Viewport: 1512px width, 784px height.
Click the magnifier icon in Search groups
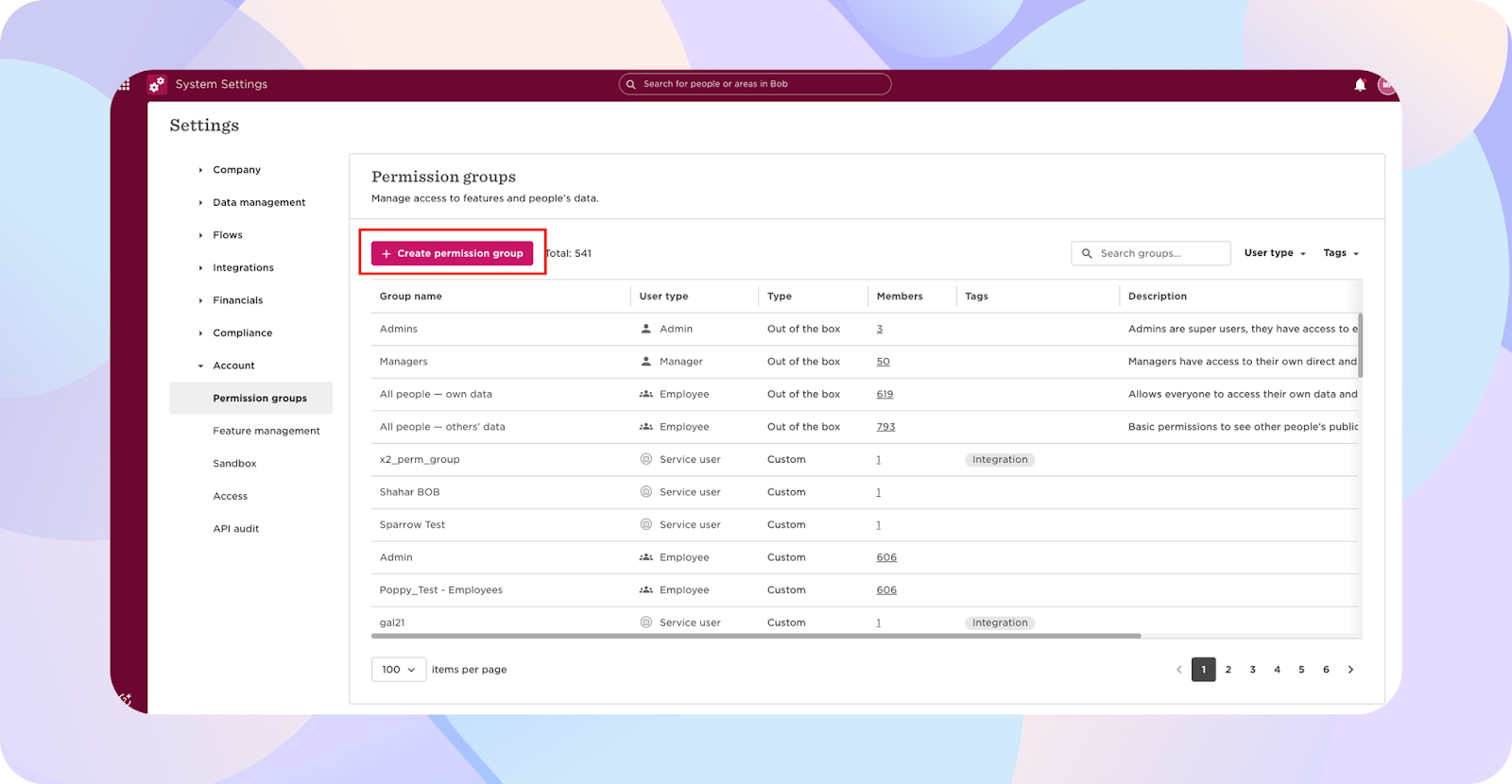tap(1087, 253)
